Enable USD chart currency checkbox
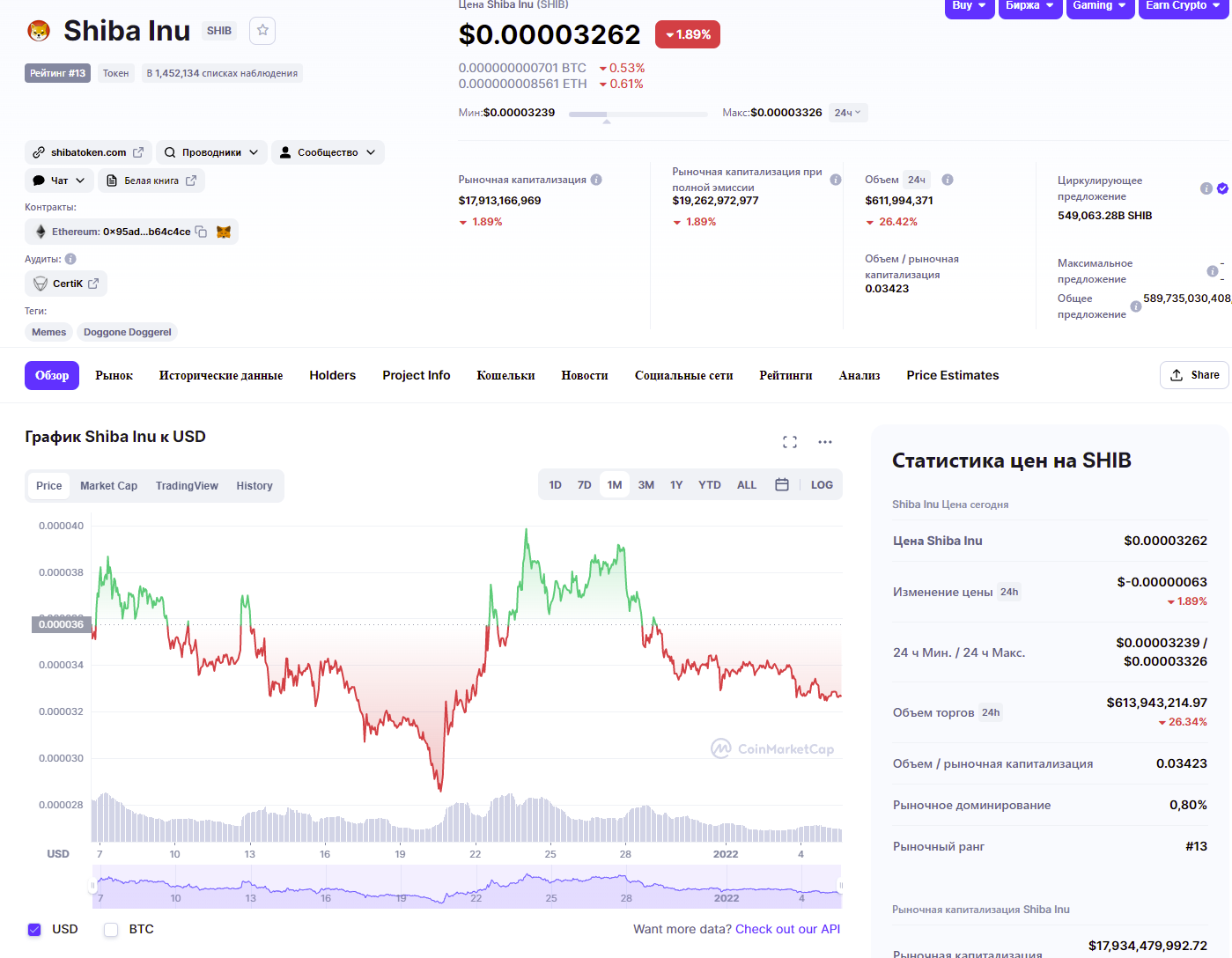 pos(34,930)
